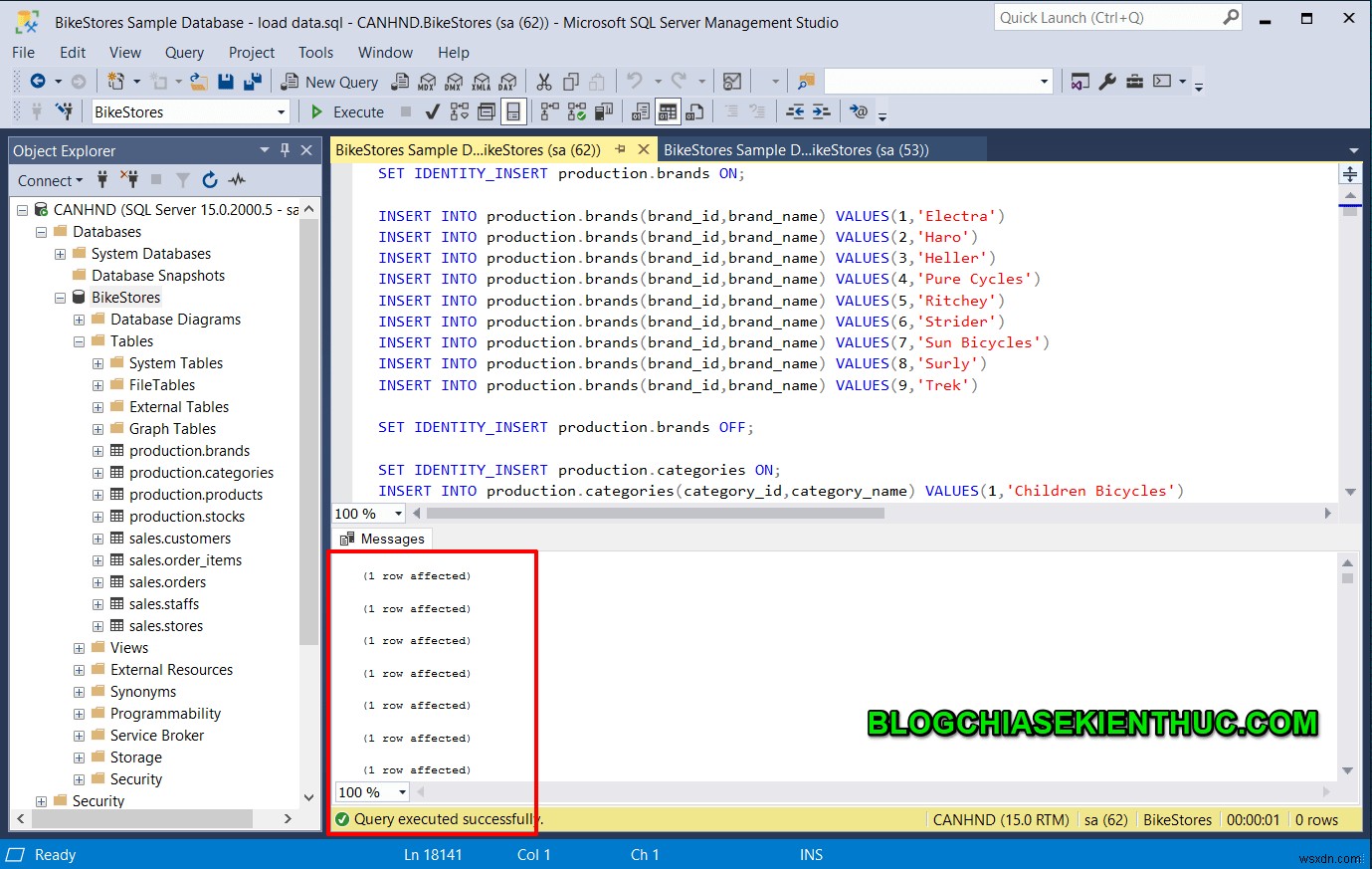Cut selected text using the scissors icon

[x=543, y=82]
